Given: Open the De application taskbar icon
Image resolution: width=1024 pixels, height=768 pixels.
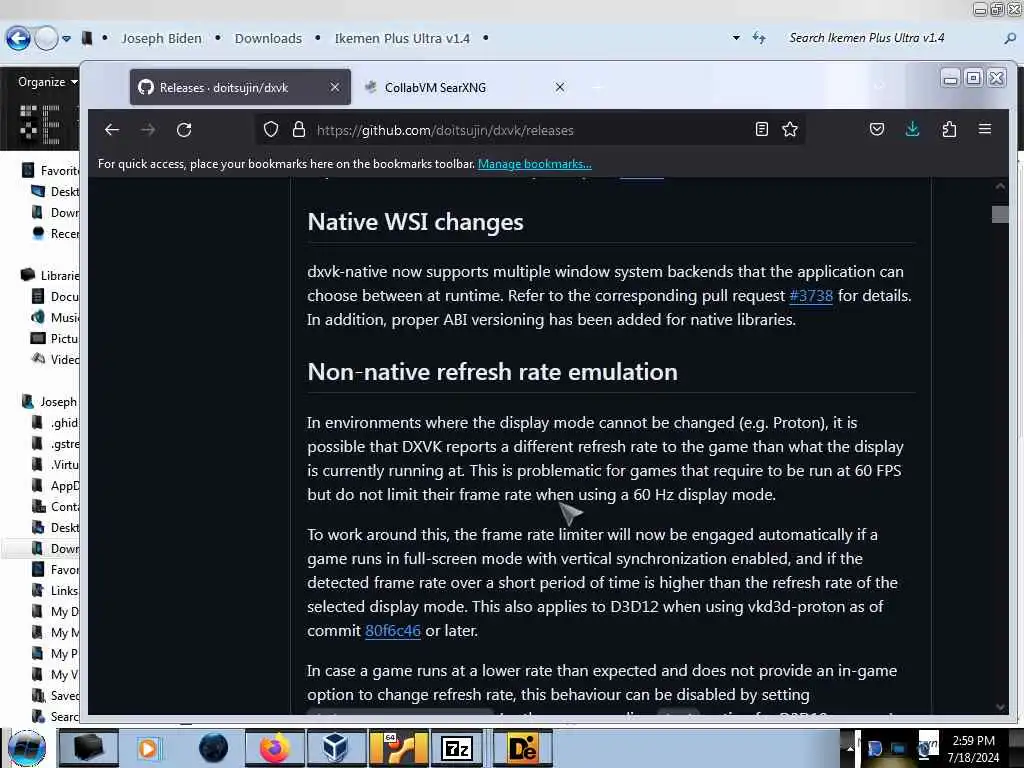Looking at the screenshot, I should 522,748.
